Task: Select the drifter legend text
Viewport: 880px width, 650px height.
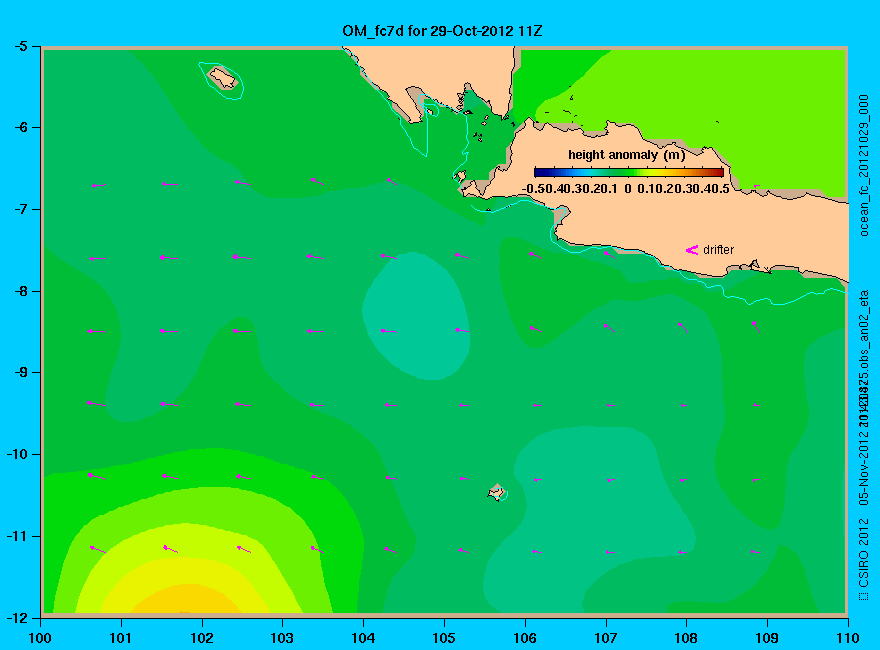Action: pos(718,250)
